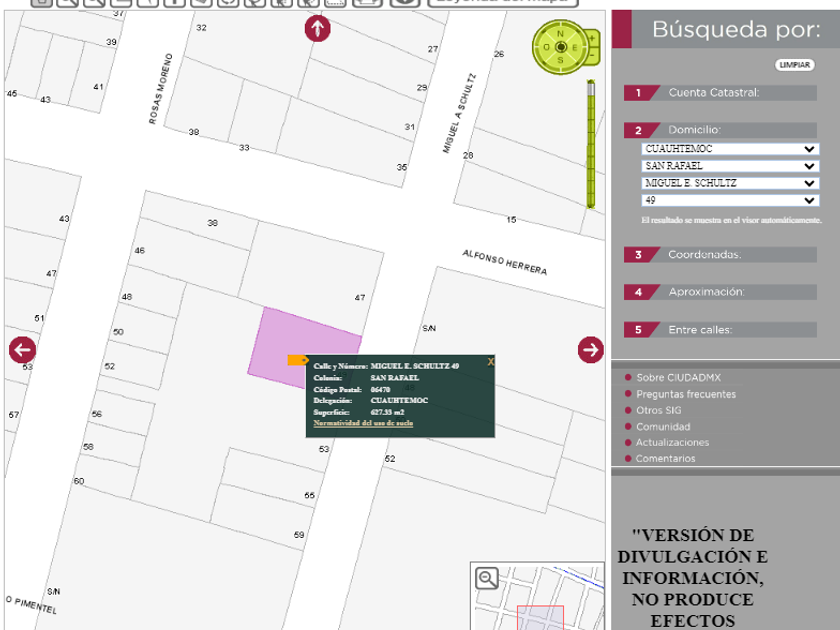Open the CUAUHTEMOC delegation dropdown
The height and width of the screenshot is (630, 840).
(x=729, y=149)
